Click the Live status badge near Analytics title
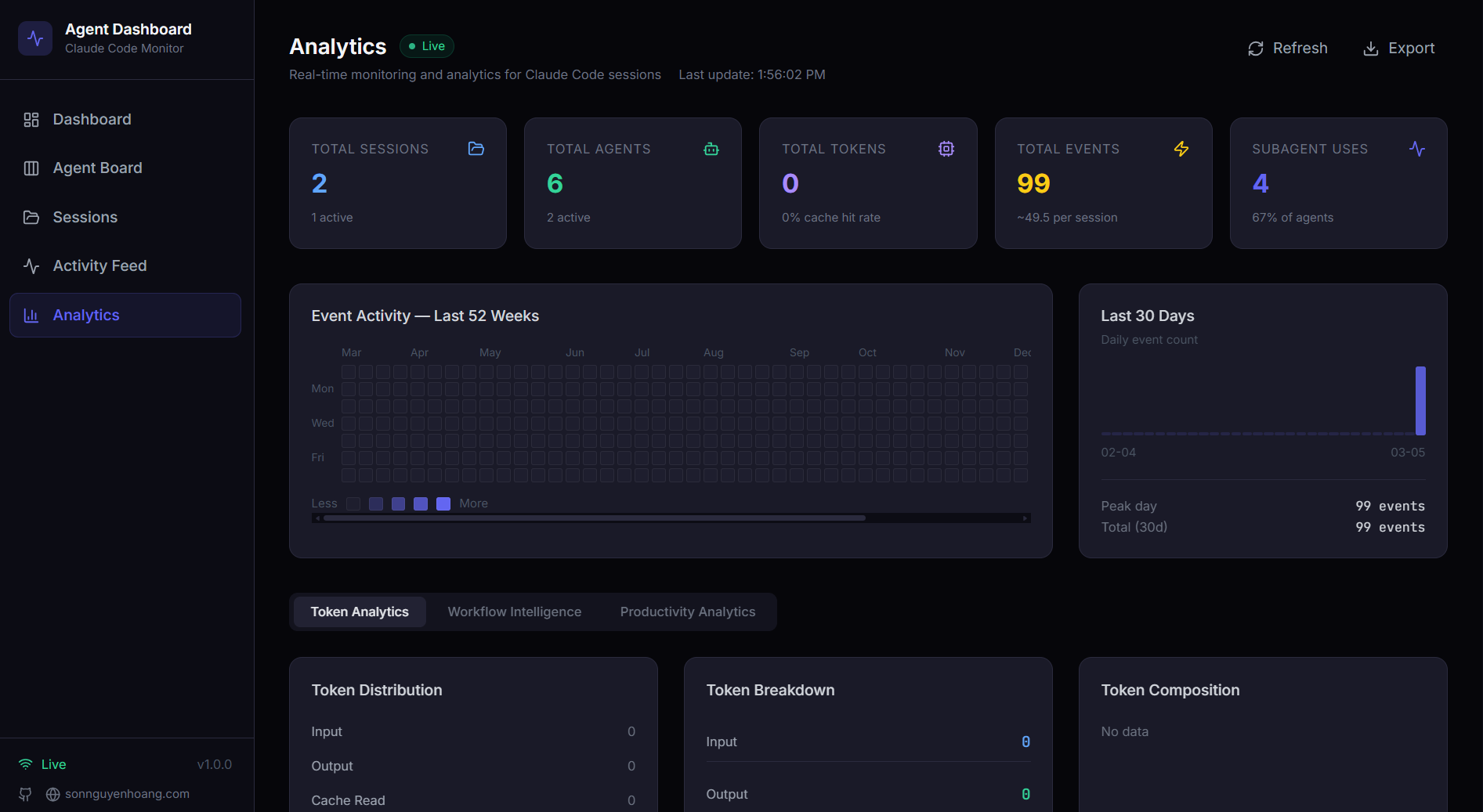Screen dimensions: 1483x812 (x=426, y=46)
